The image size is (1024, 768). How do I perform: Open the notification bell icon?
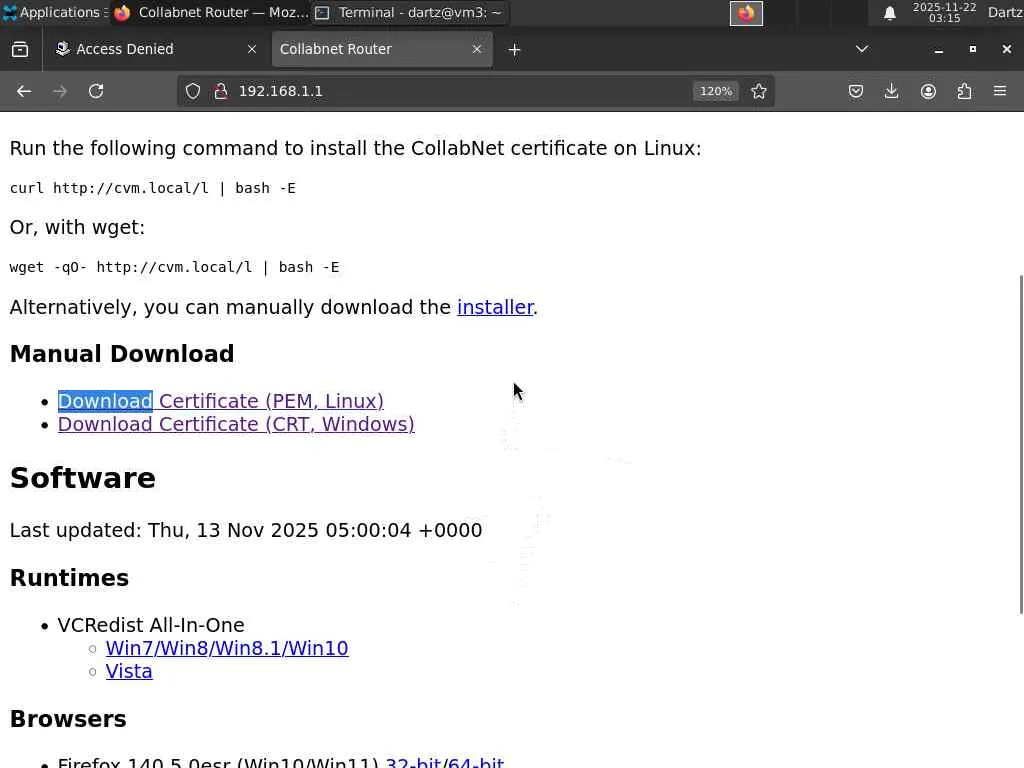(889, 13)
